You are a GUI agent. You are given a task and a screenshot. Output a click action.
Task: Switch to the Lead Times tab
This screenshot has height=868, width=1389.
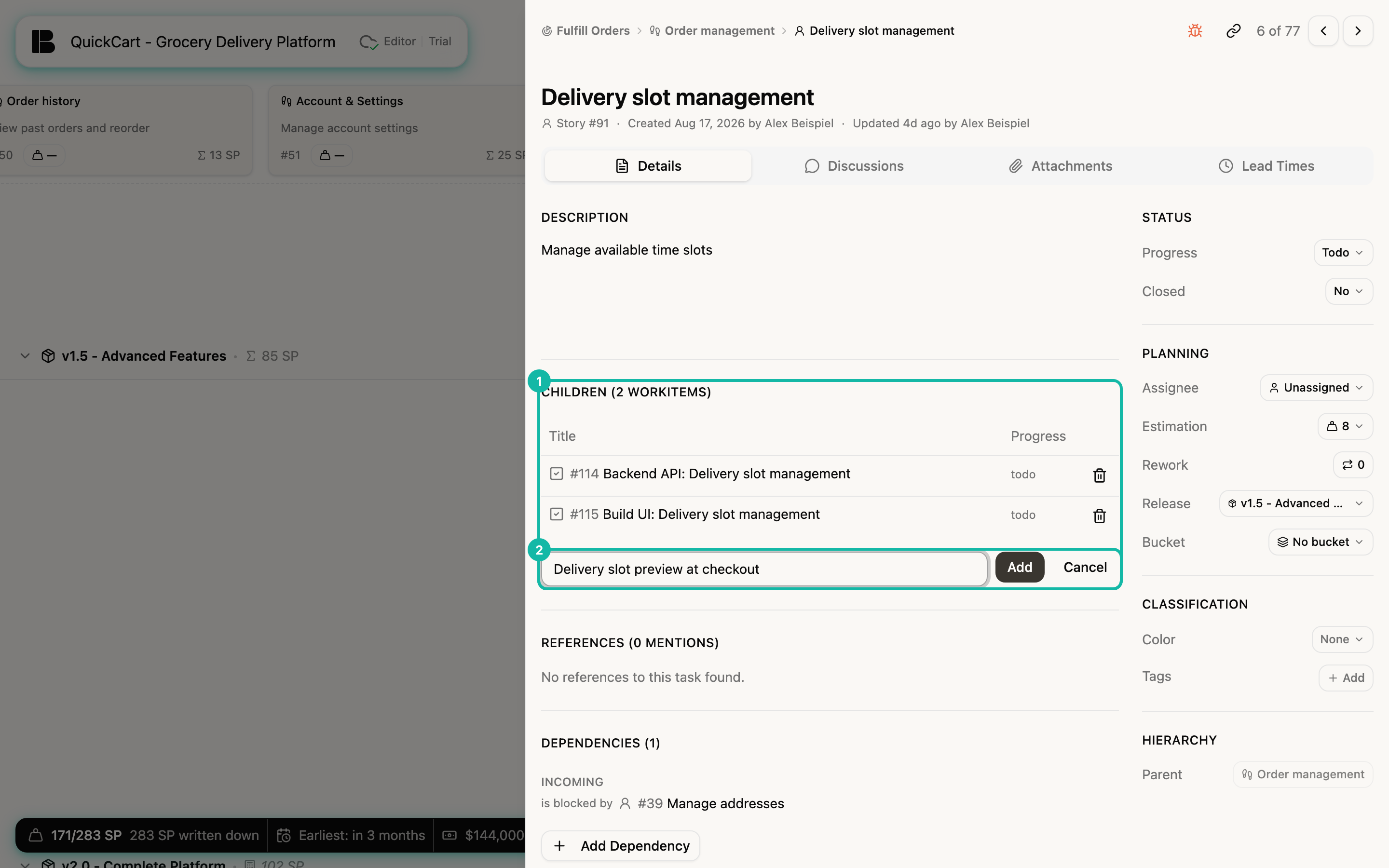coord(1266,166)
